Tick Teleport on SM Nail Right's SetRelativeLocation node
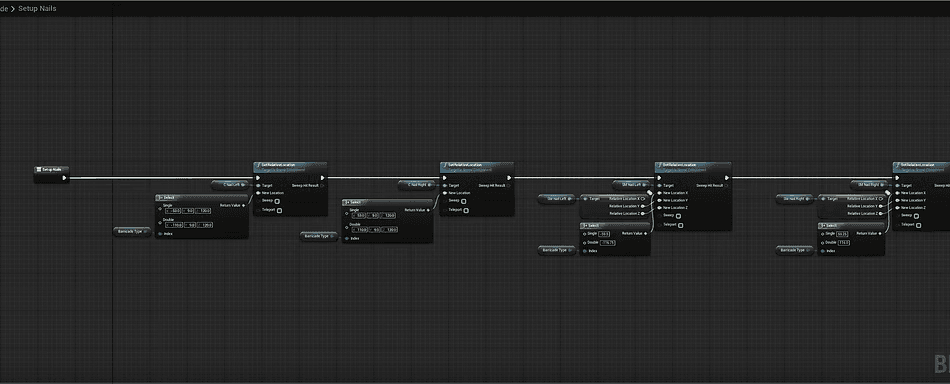Screen dimensions: 950x384 (x=918, y=225)
